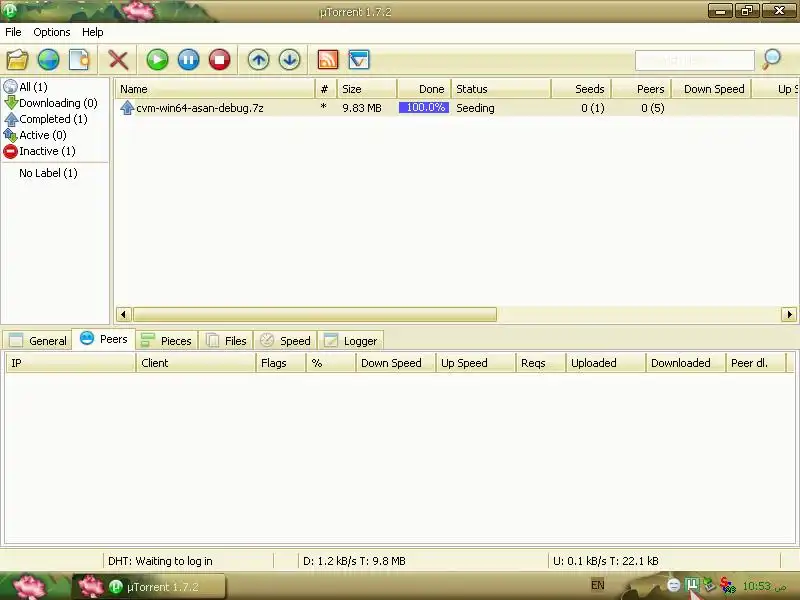The width and height of the screenshot is (800, 600).
Task: Click the horizontal scrollbar thumb
Action: (315, 314)
